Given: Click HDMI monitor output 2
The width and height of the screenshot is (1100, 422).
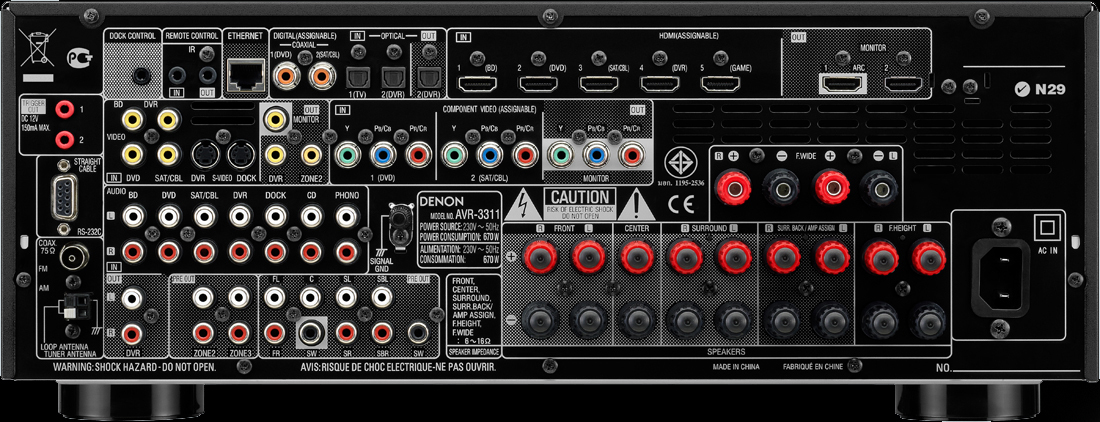Looking at the screenshot, I should (904, 84).
